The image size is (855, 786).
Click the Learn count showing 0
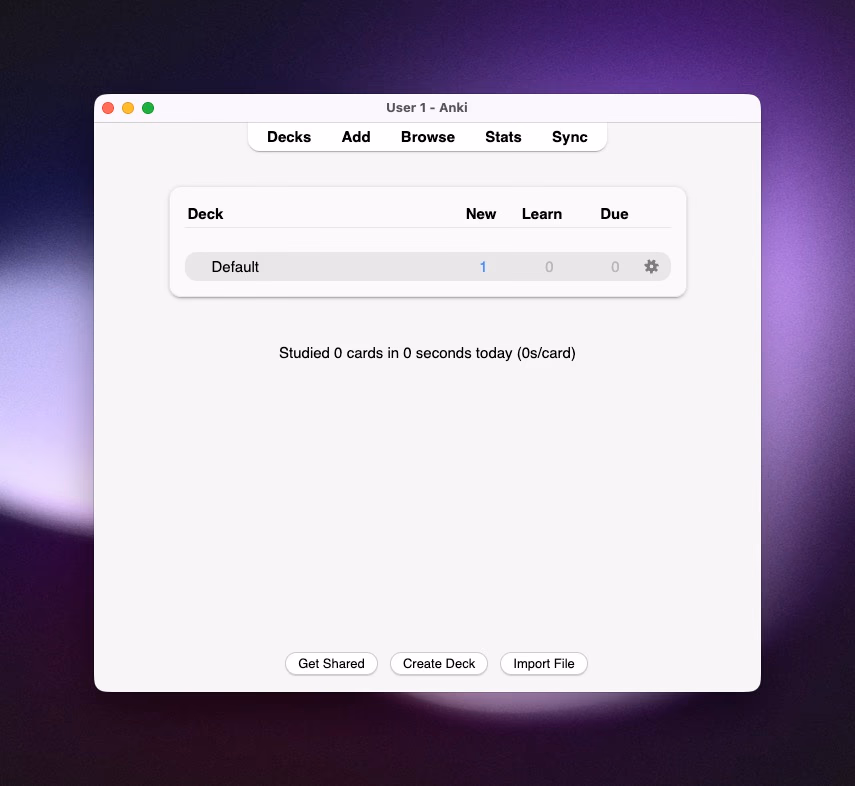(x=549, y=267)
